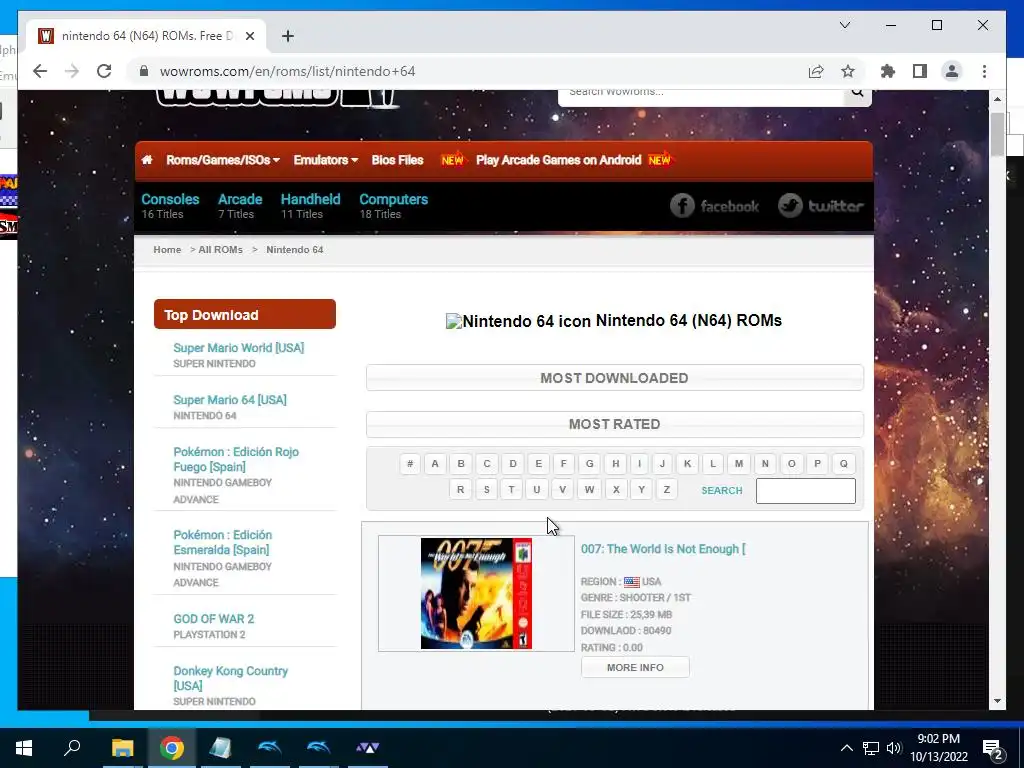Open Pokémon Edición Esmeralda link
The width and height of the screenshot is (1024, 768).
click(x=223, y=542)
